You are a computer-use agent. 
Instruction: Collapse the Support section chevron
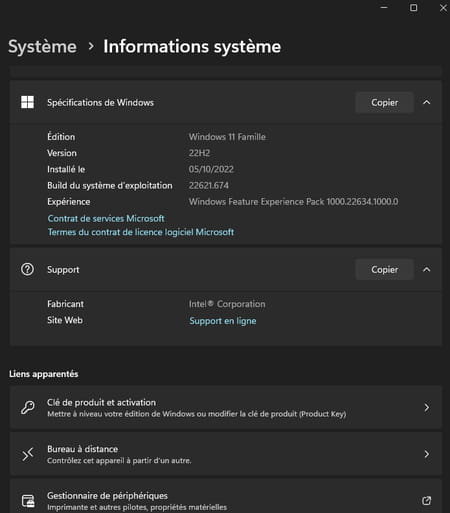(x=426, y=269)
